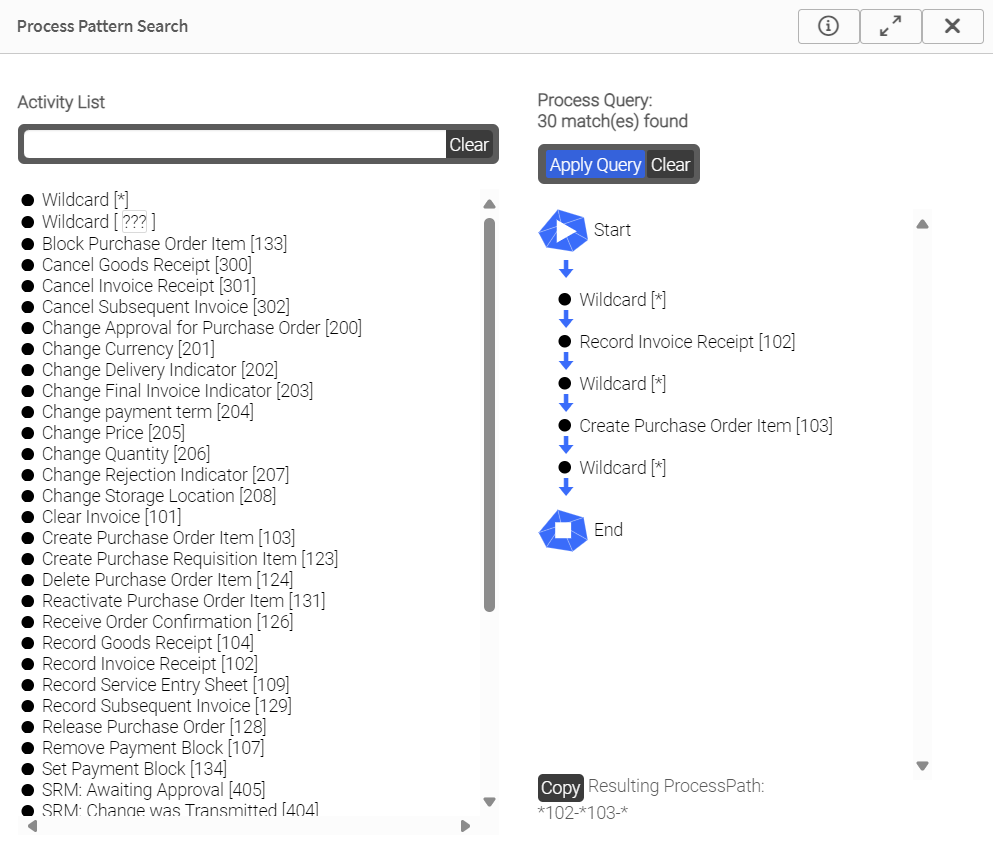The height and width of the screenshot is (851, 993).
Task: Click the End hexagon stop icon
Action: coord(562,531)
